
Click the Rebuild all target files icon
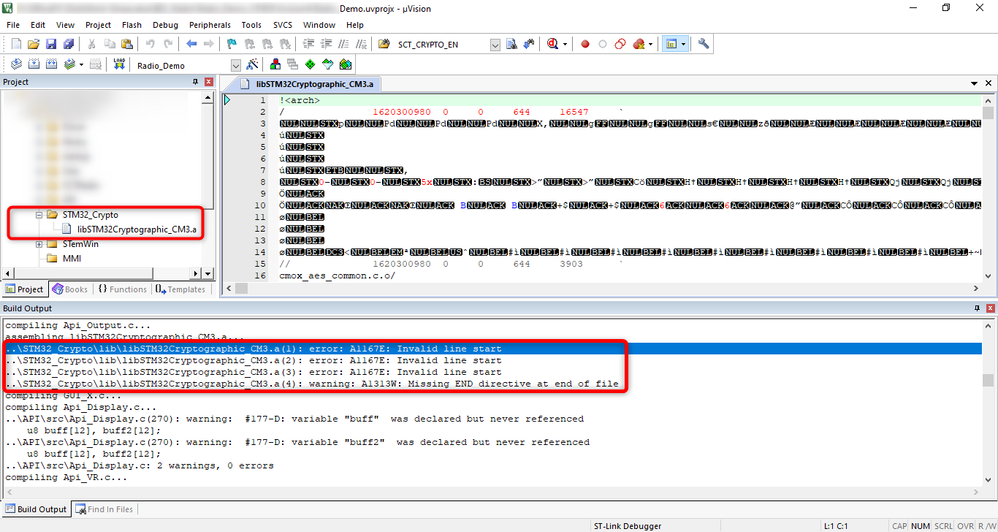pyautogui.click(x=51, y=64)
